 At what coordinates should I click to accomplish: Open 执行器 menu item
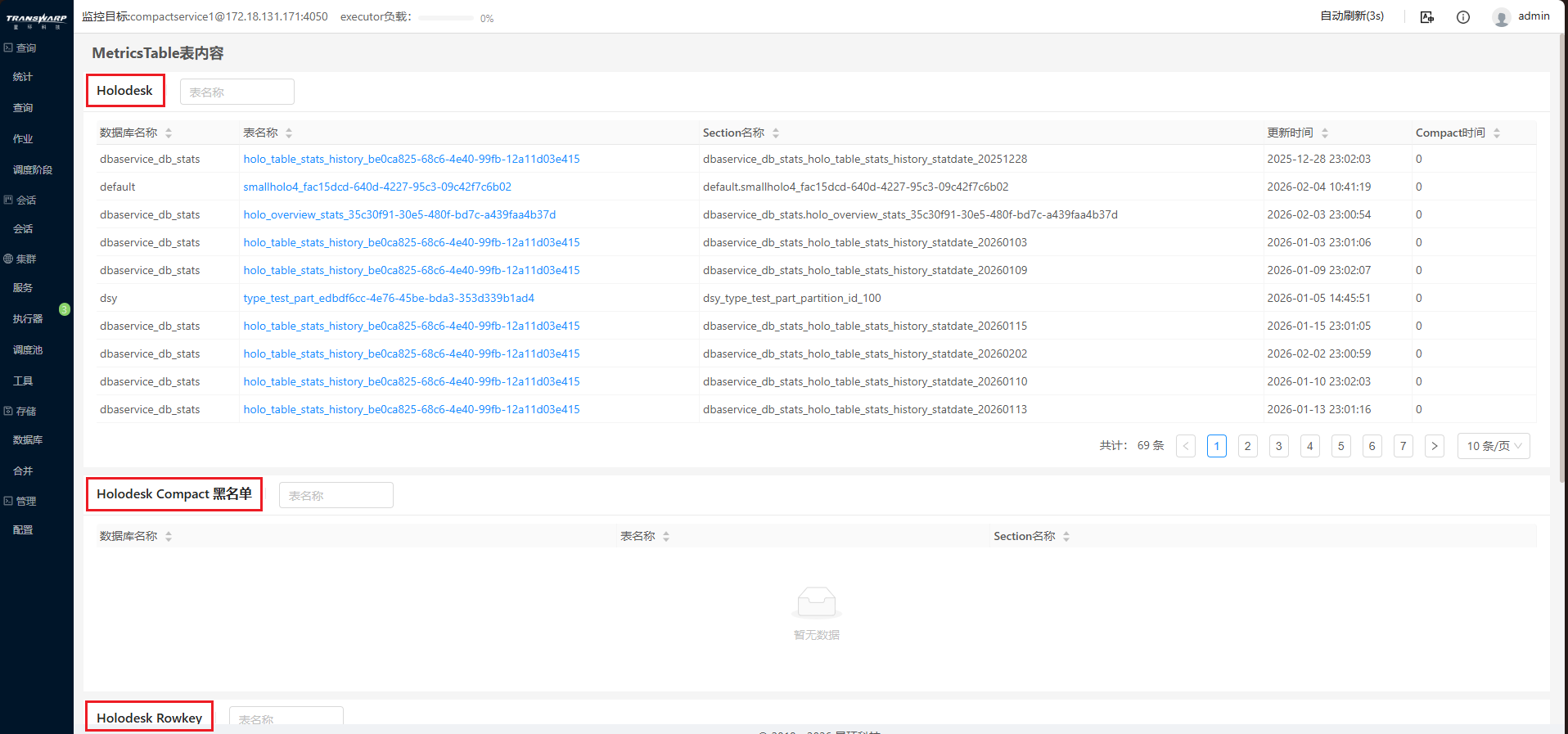click(28, 318)
